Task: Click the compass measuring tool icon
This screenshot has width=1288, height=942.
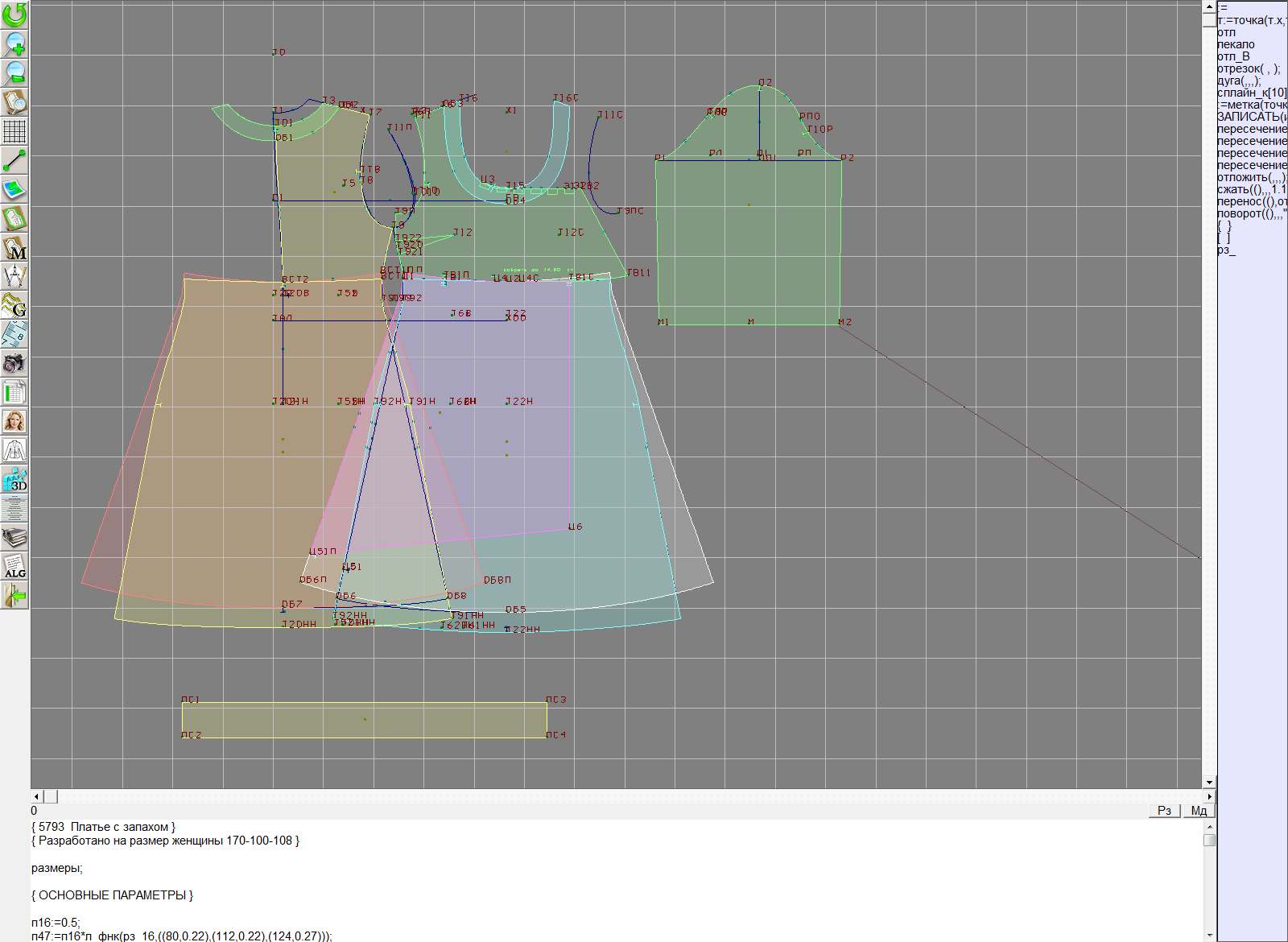Action: [x=14, y=276]
